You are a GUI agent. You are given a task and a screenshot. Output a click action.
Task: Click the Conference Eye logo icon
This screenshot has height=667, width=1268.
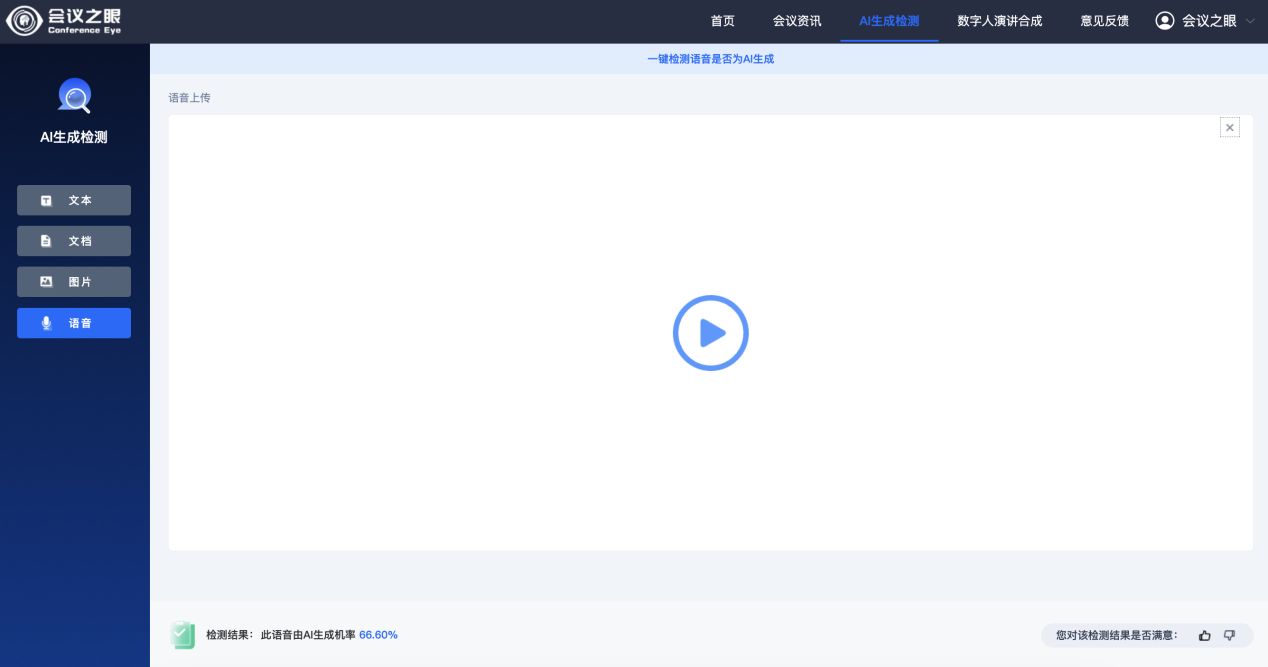(23, 20)
